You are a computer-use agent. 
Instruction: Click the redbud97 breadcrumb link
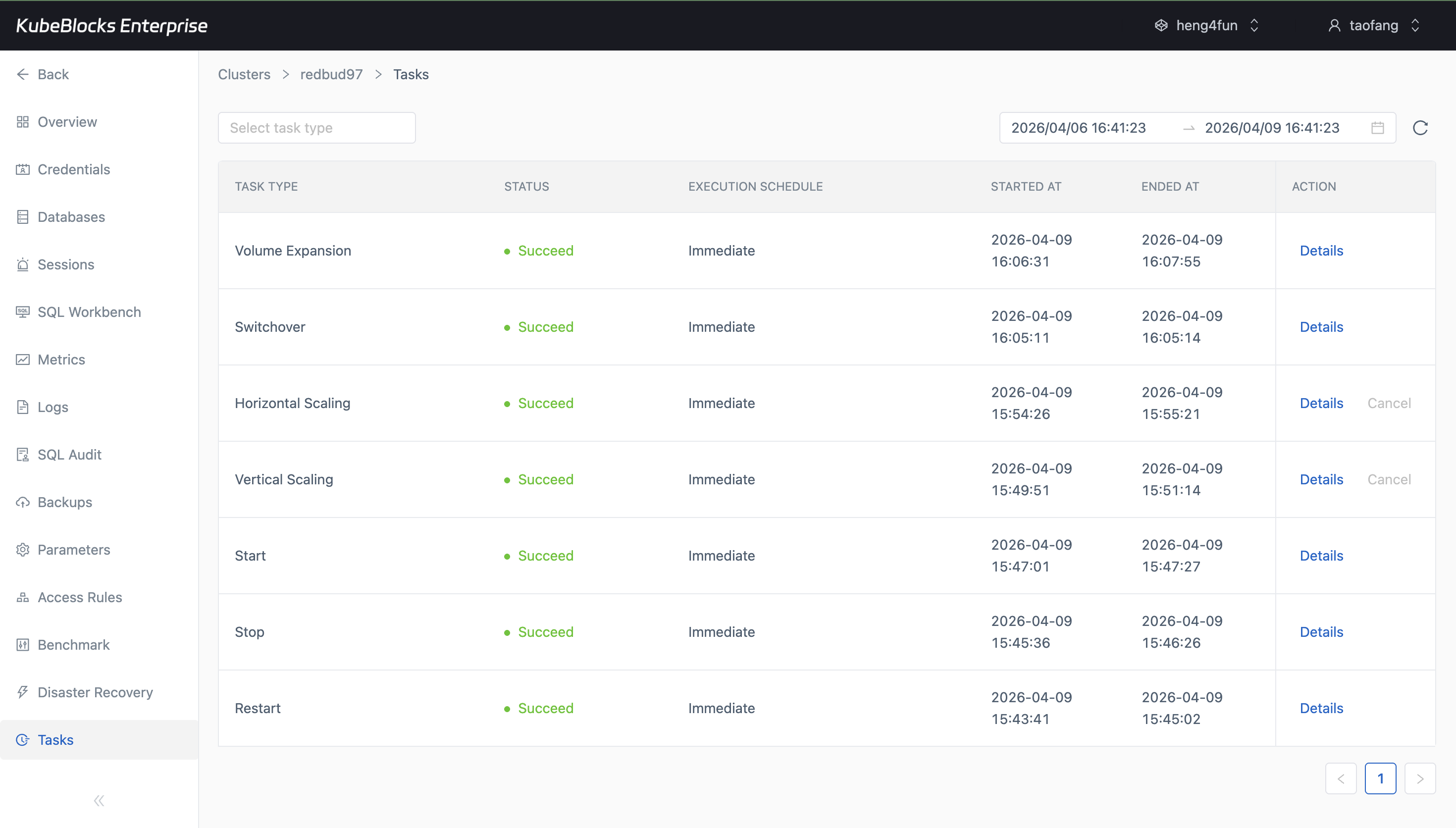331,74
